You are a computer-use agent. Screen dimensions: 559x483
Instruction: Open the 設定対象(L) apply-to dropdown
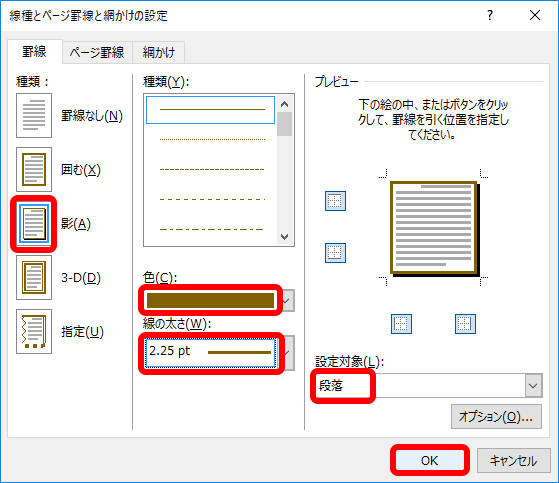tap(533, 386)
